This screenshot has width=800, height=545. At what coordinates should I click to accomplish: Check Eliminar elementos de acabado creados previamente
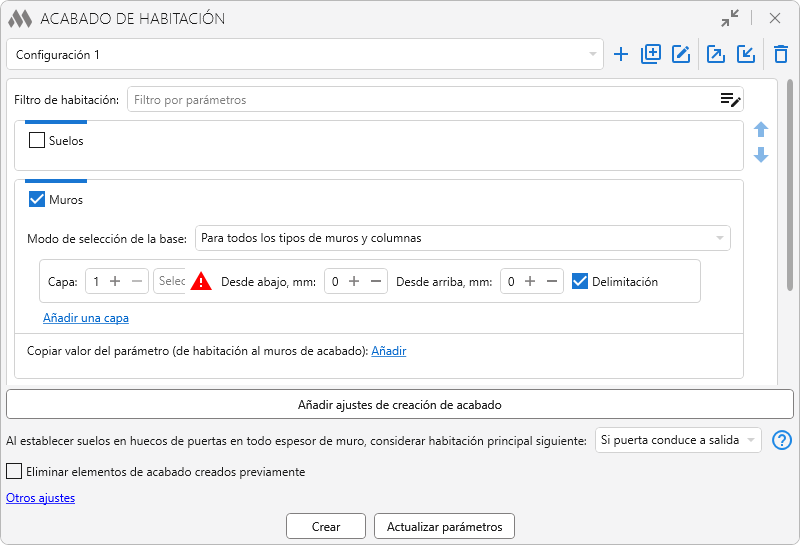click(x=14, y=472)
